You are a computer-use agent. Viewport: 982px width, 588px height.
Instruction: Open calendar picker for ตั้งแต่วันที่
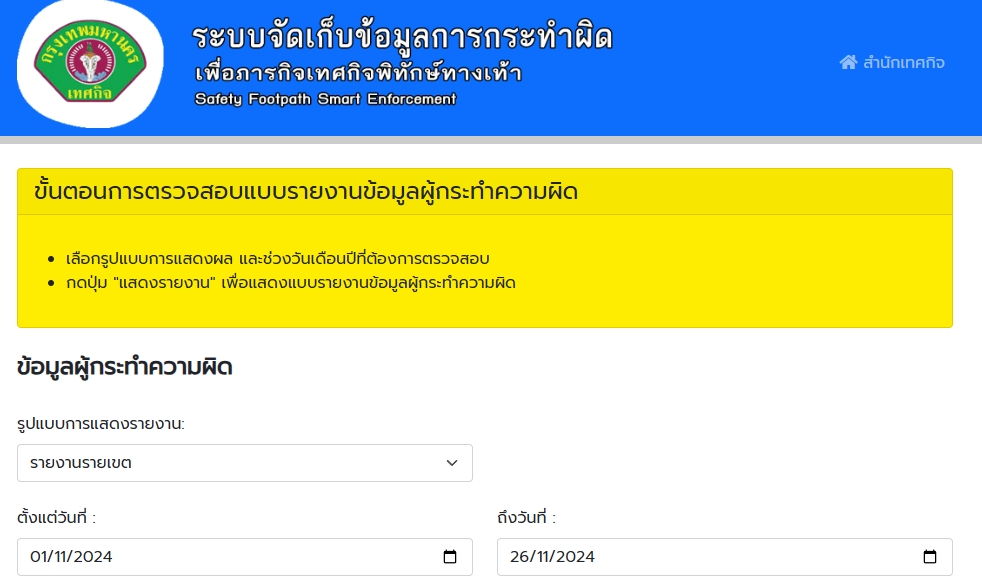[450, 557]
